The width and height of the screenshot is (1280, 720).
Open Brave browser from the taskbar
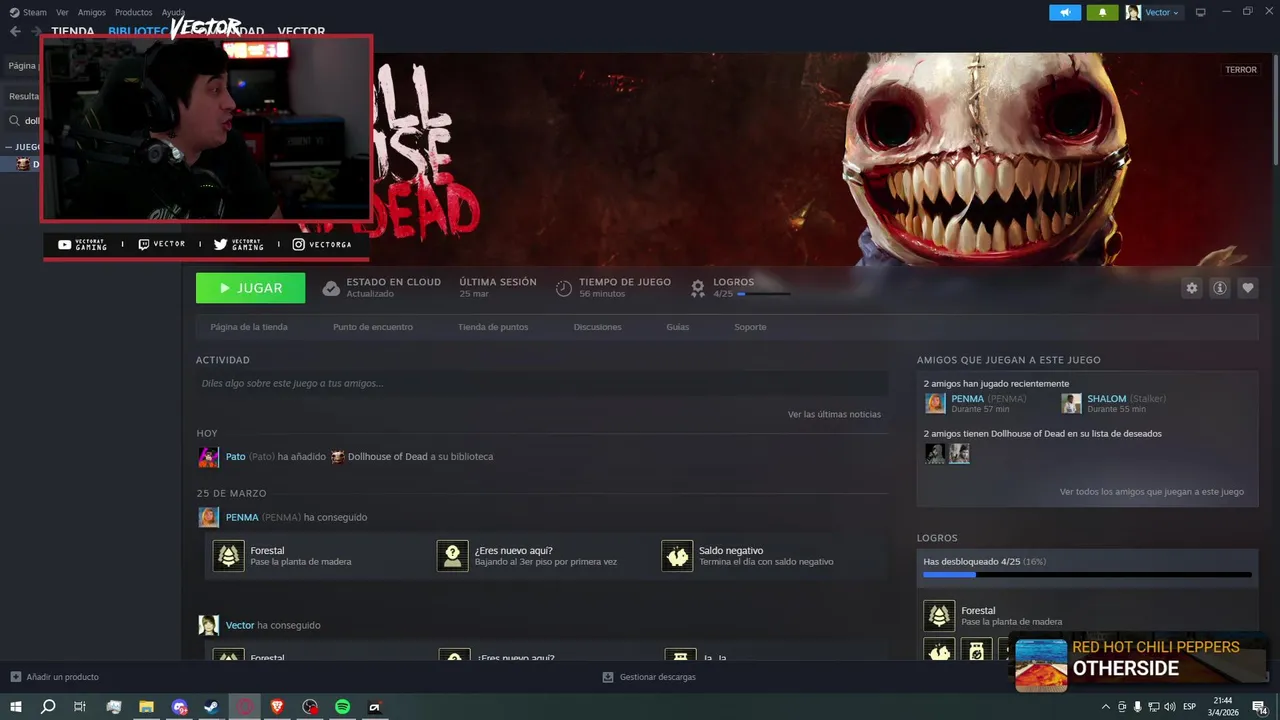pyautogui.click(x=277, y=707)
